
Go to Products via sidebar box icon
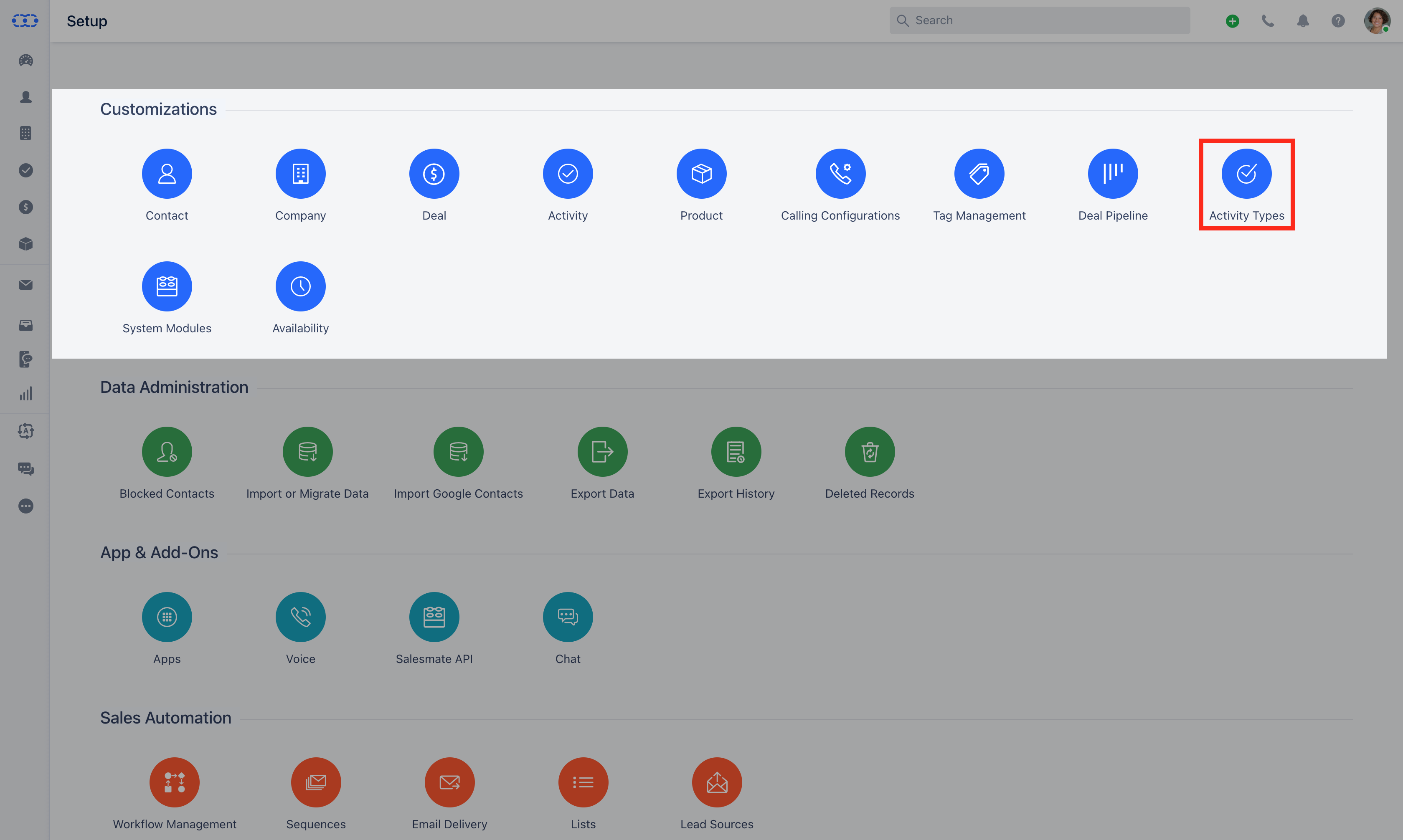pyautogui.click(x=25, y=244)
